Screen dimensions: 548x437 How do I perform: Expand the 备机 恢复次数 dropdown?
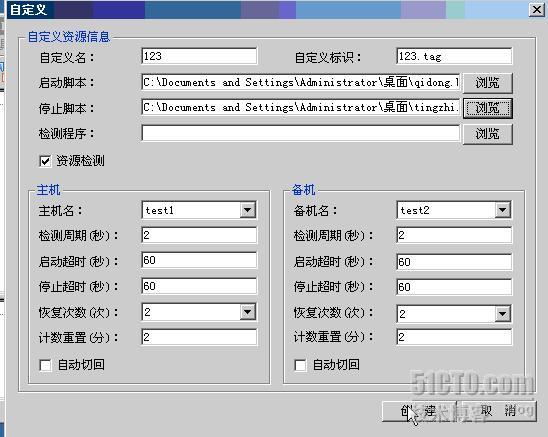click(502, 314)
